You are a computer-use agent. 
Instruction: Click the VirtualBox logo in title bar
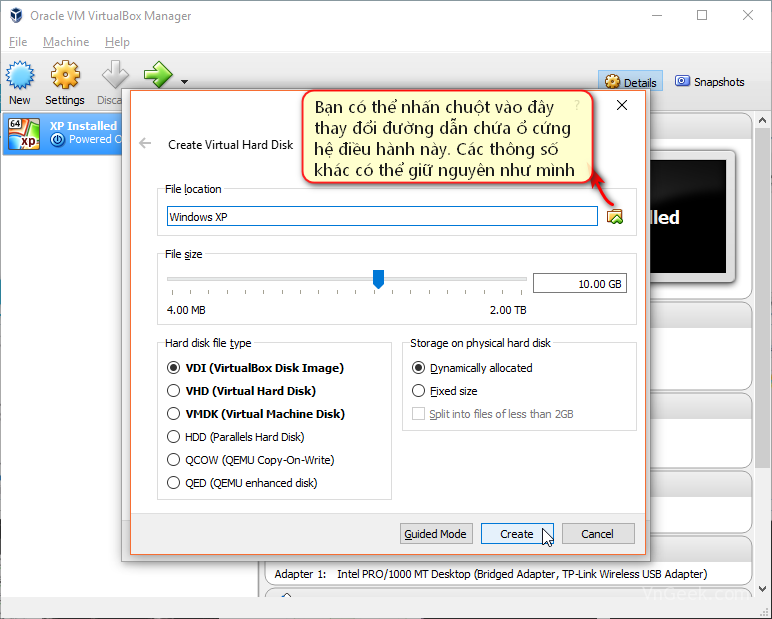[x=16, y=15]
